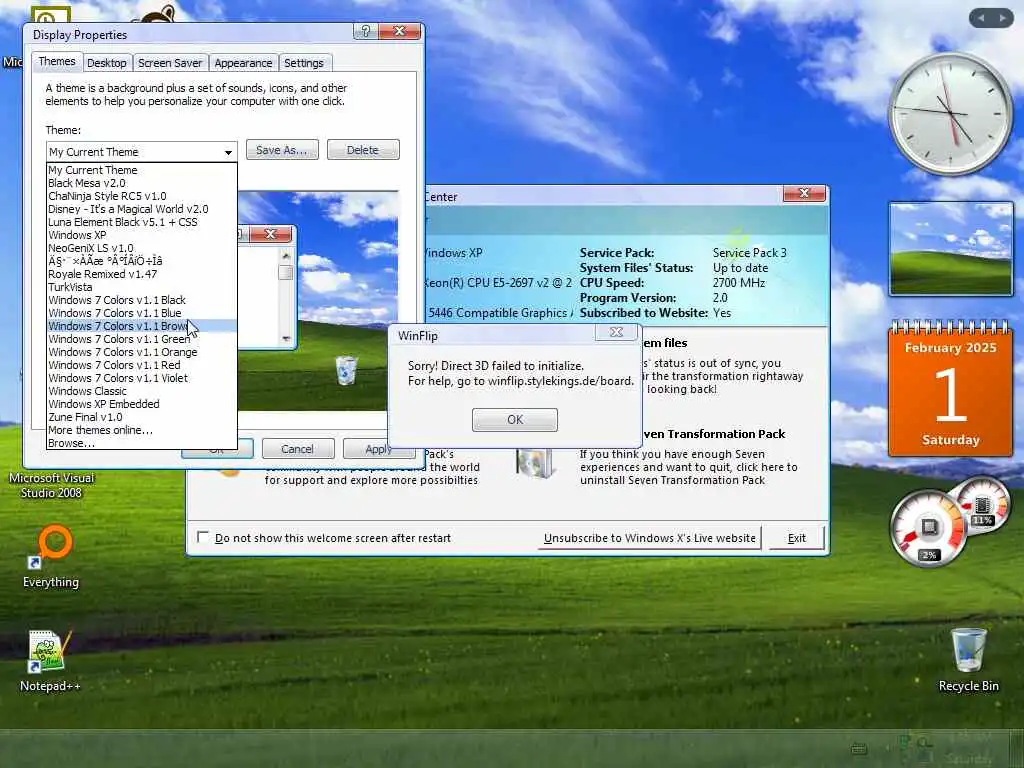Select 'Luna Element Black v5.1 + CSS'
1024x768 pixels.
141,222
